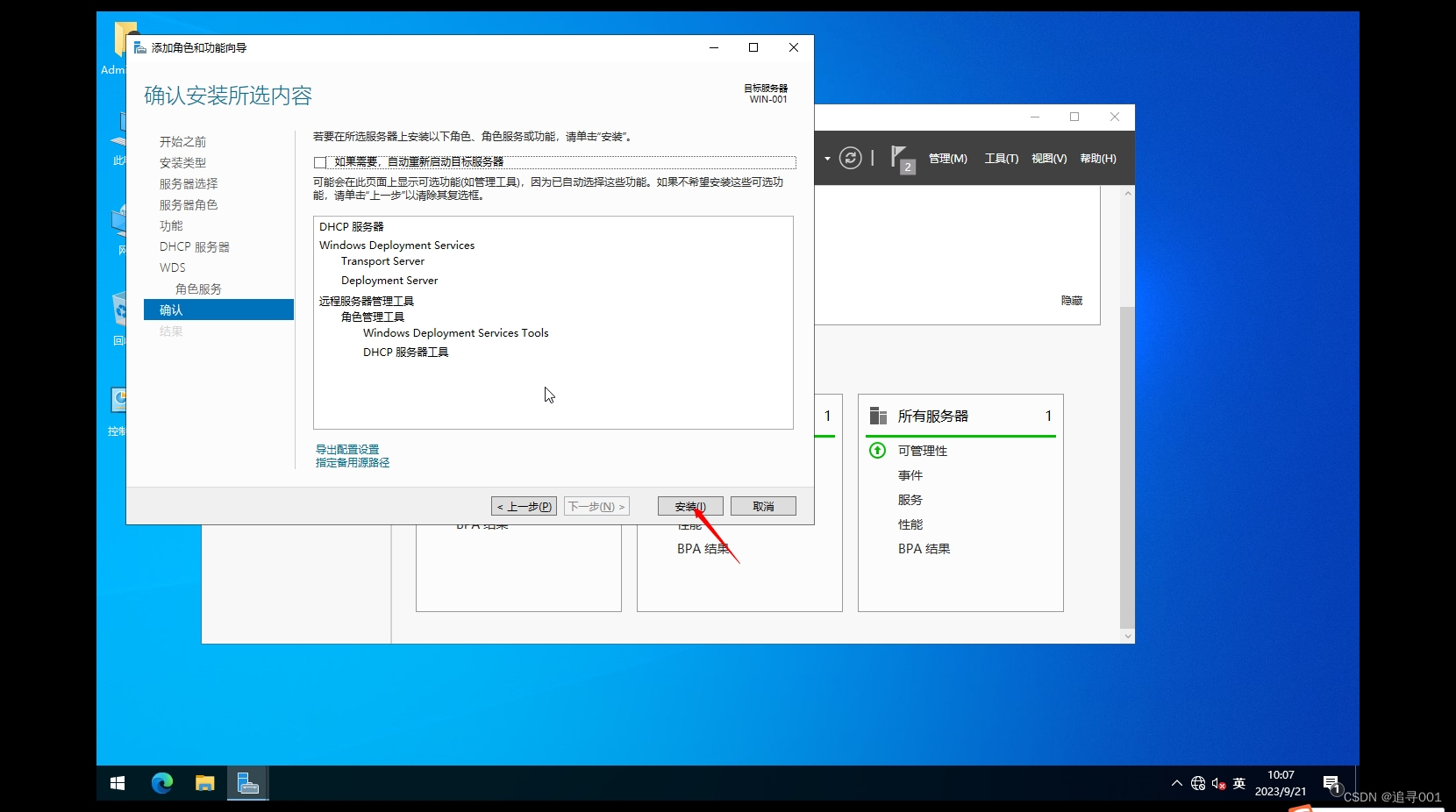Open 可管理性 under 所有服务器
The width and height of the screenshot is (1456, 812).
pyautogui.click(x=923, y=451)
